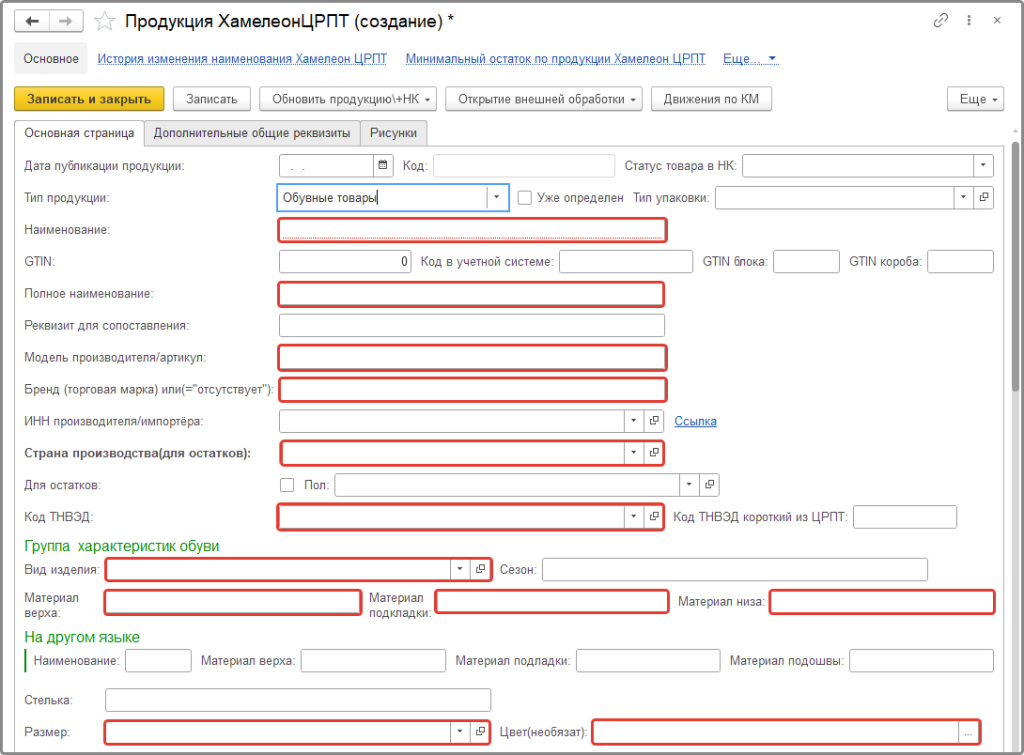Focus the GTIN блока field
Image resolution: width=1024 pixels, height=755 pixels.
pyautogui.click(x=807, y=261)
